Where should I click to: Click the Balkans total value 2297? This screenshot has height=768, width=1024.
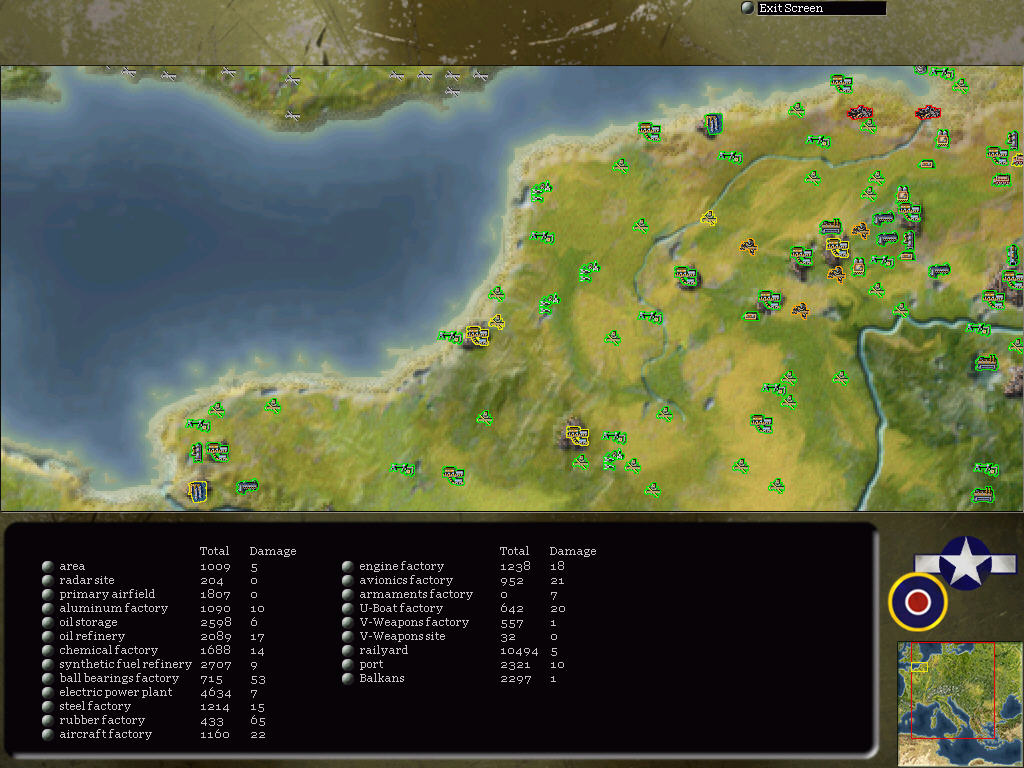[515, 679]
